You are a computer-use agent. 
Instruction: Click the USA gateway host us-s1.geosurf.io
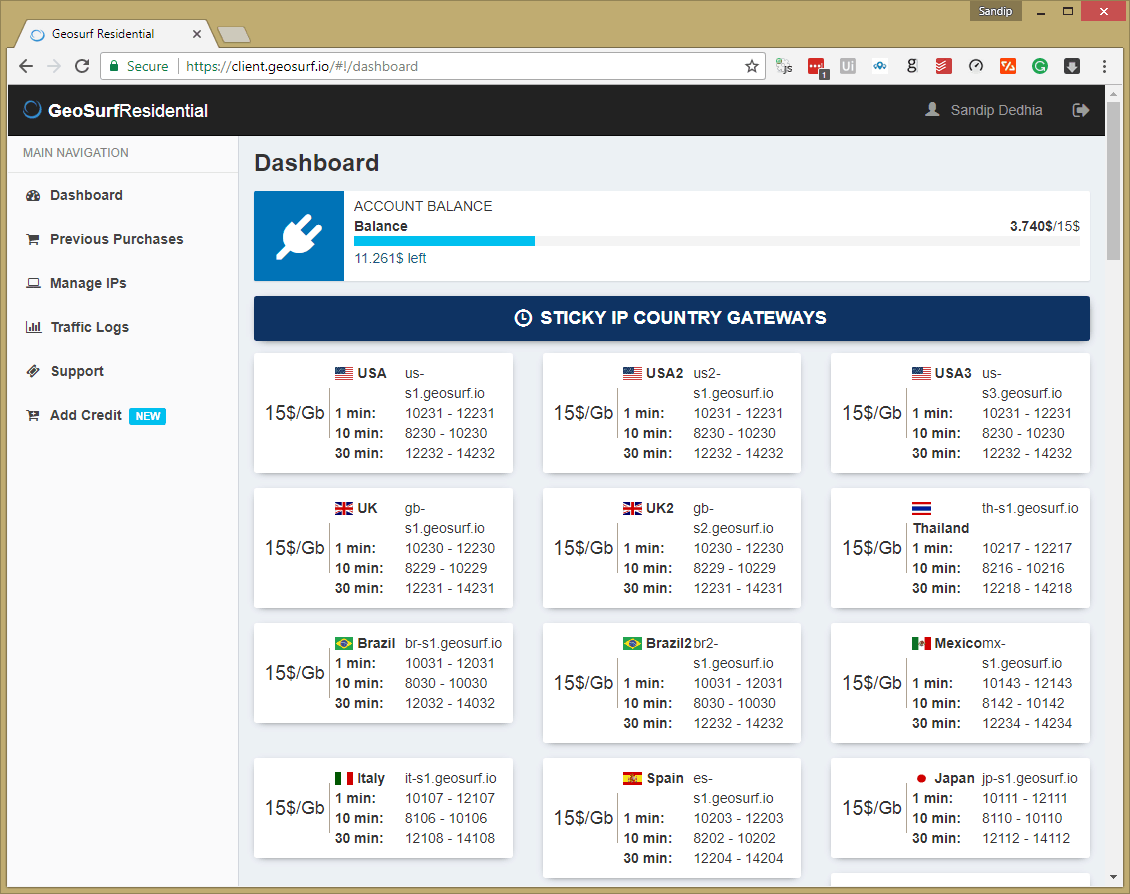(x=445, y=383)
